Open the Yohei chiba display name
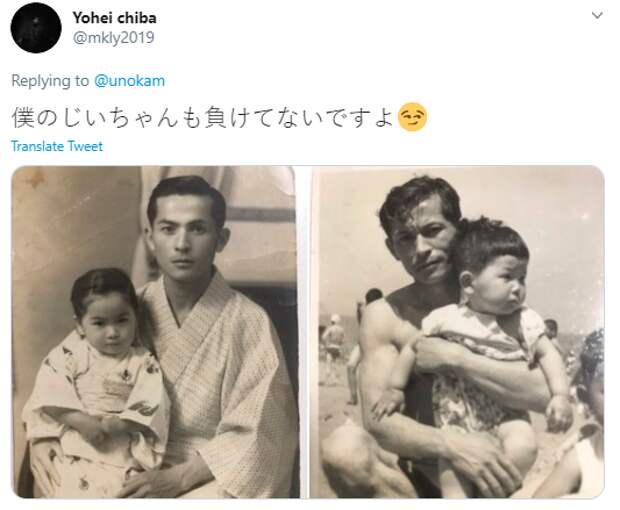This screenshot has width=620, height=510. click(x=114, y=18)
